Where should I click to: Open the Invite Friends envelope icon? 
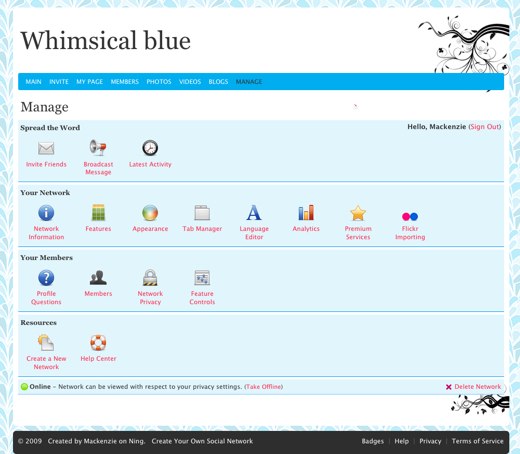46,148
